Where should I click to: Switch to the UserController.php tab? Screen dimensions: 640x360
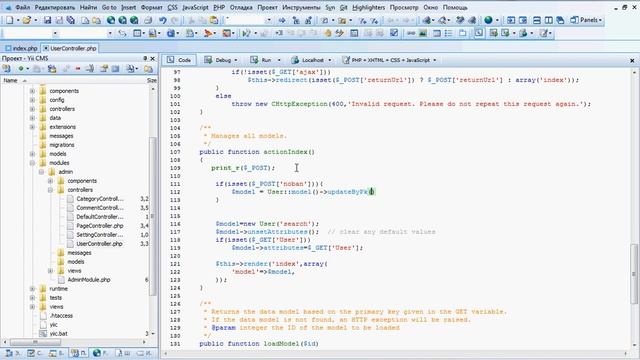tap(70, 48)
